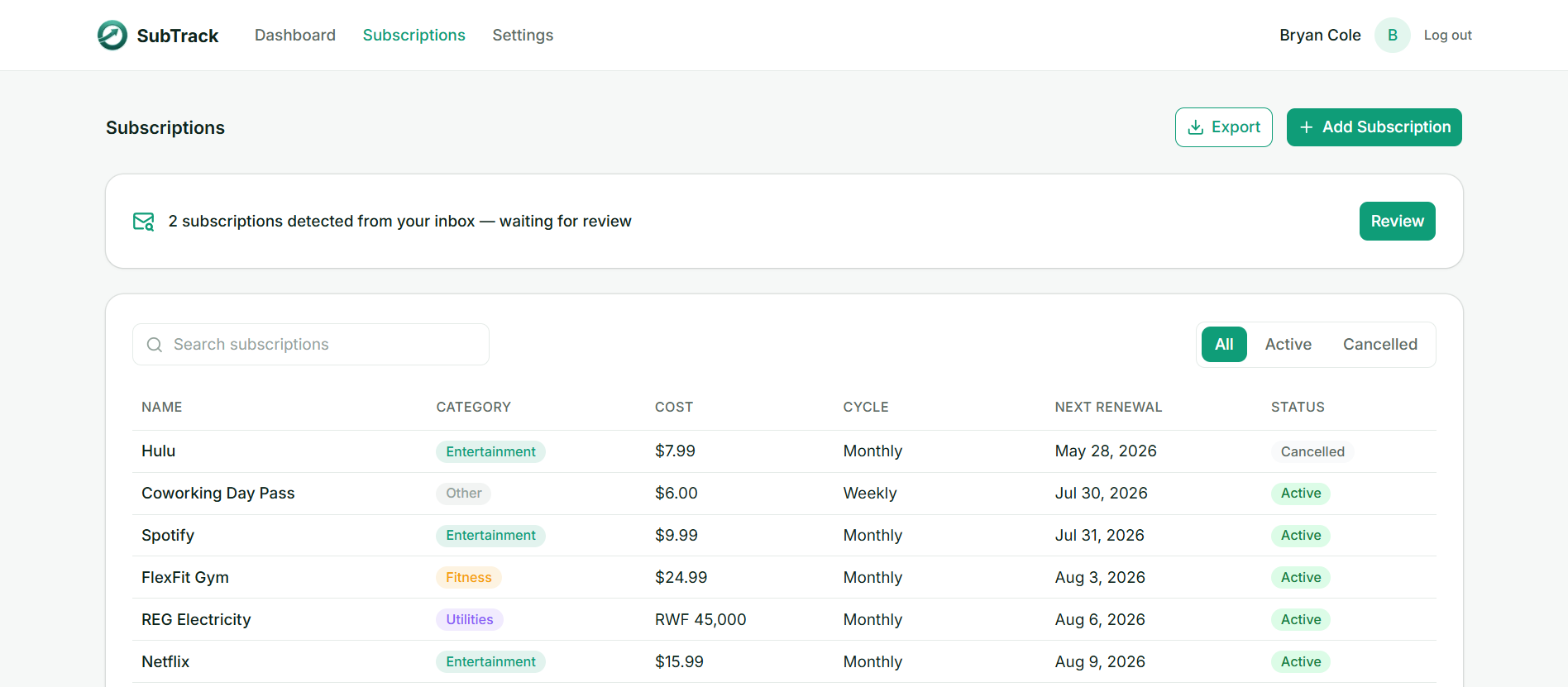The height and width of the screenshot is (687, 1568).
Task: Go to the Subscriptions nav tab
Action: coord(414,36)
